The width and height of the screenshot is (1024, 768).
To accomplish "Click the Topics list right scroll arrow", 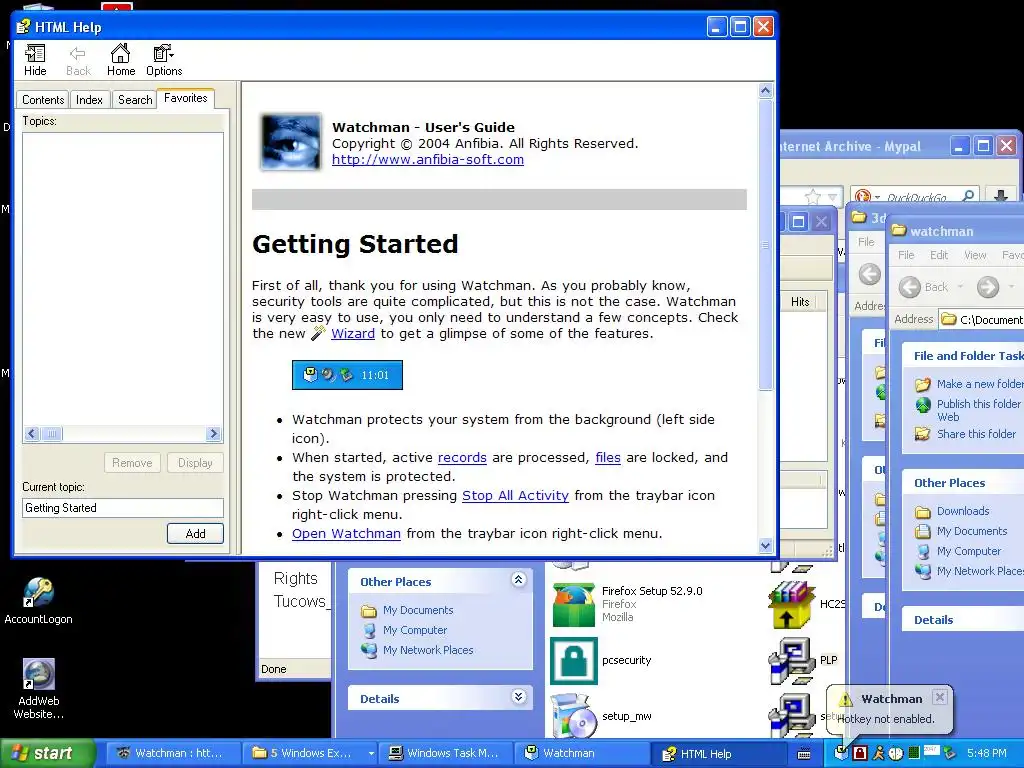I will pyautogui.click(x=214, y=434).
